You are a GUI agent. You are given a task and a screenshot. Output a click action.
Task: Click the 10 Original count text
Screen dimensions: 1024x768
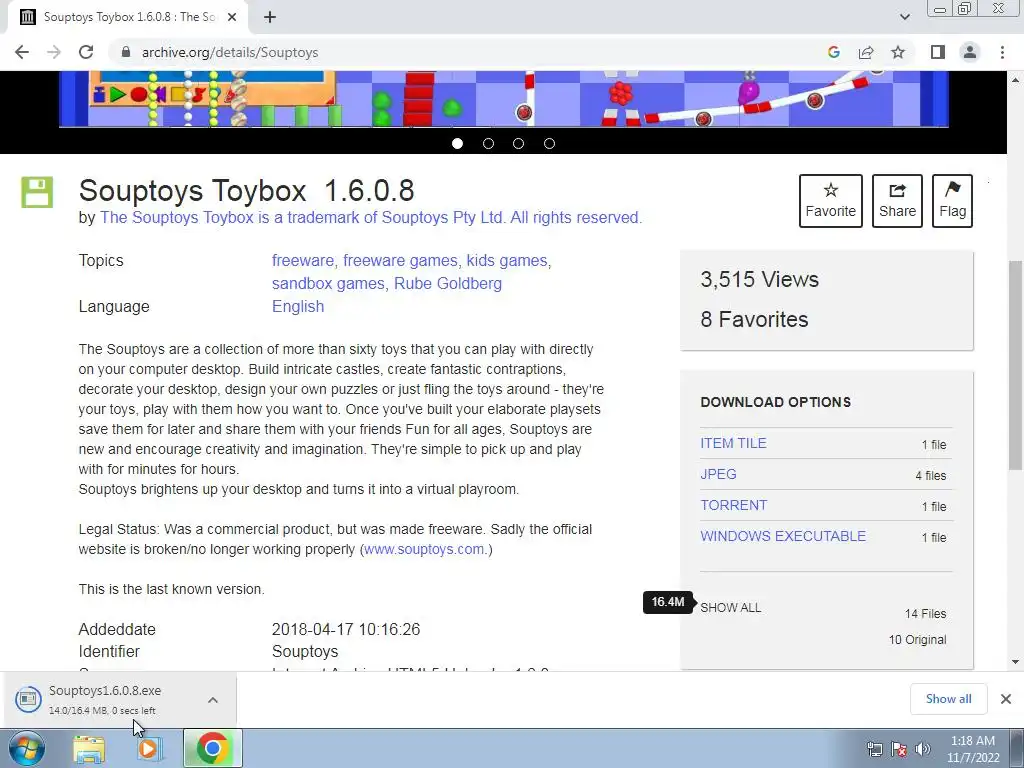pyautogui.click(x=917, y=640)
